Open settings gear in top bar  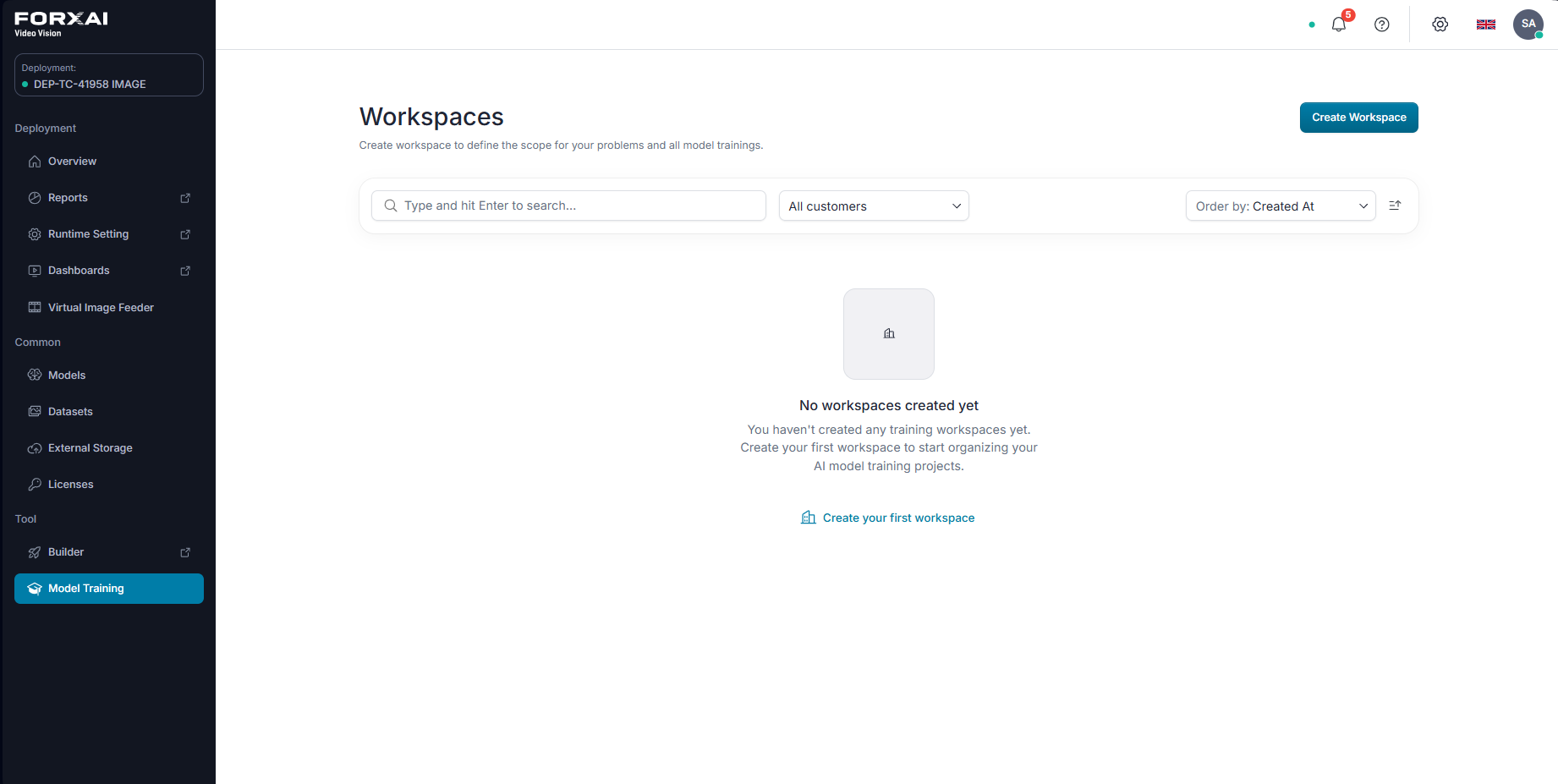click(1440, 25)
